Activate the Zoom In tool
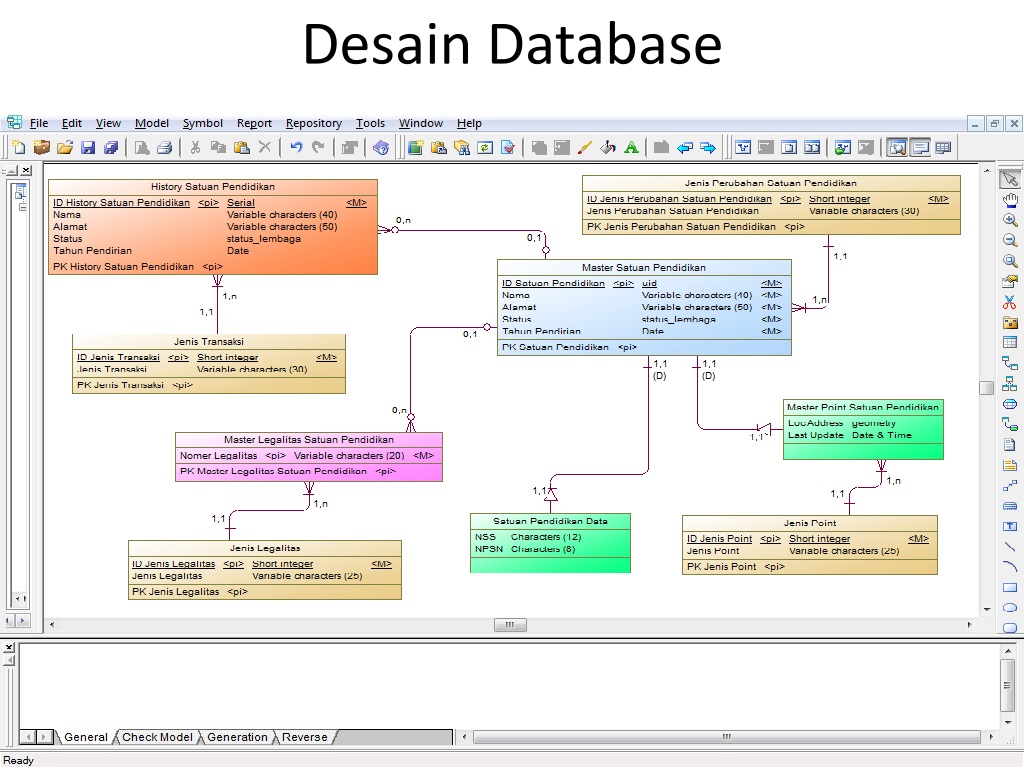The height and width of the screenshot is (768, 1024). point(1010,217)
